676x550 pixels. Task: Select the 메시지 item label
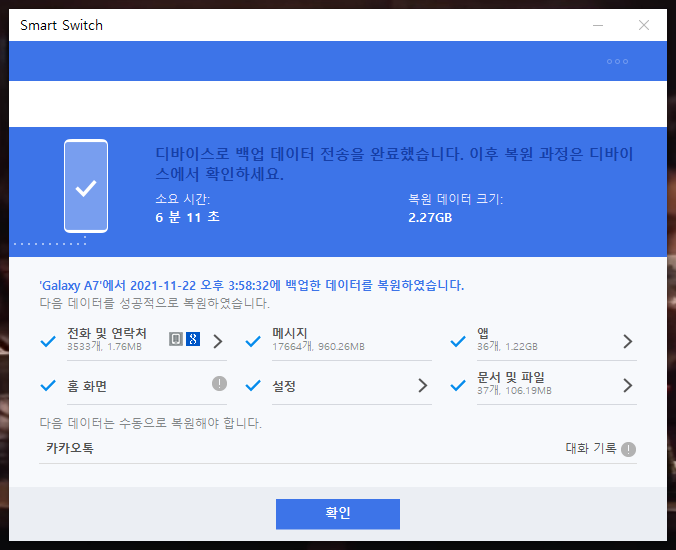[x=289, y=333]
